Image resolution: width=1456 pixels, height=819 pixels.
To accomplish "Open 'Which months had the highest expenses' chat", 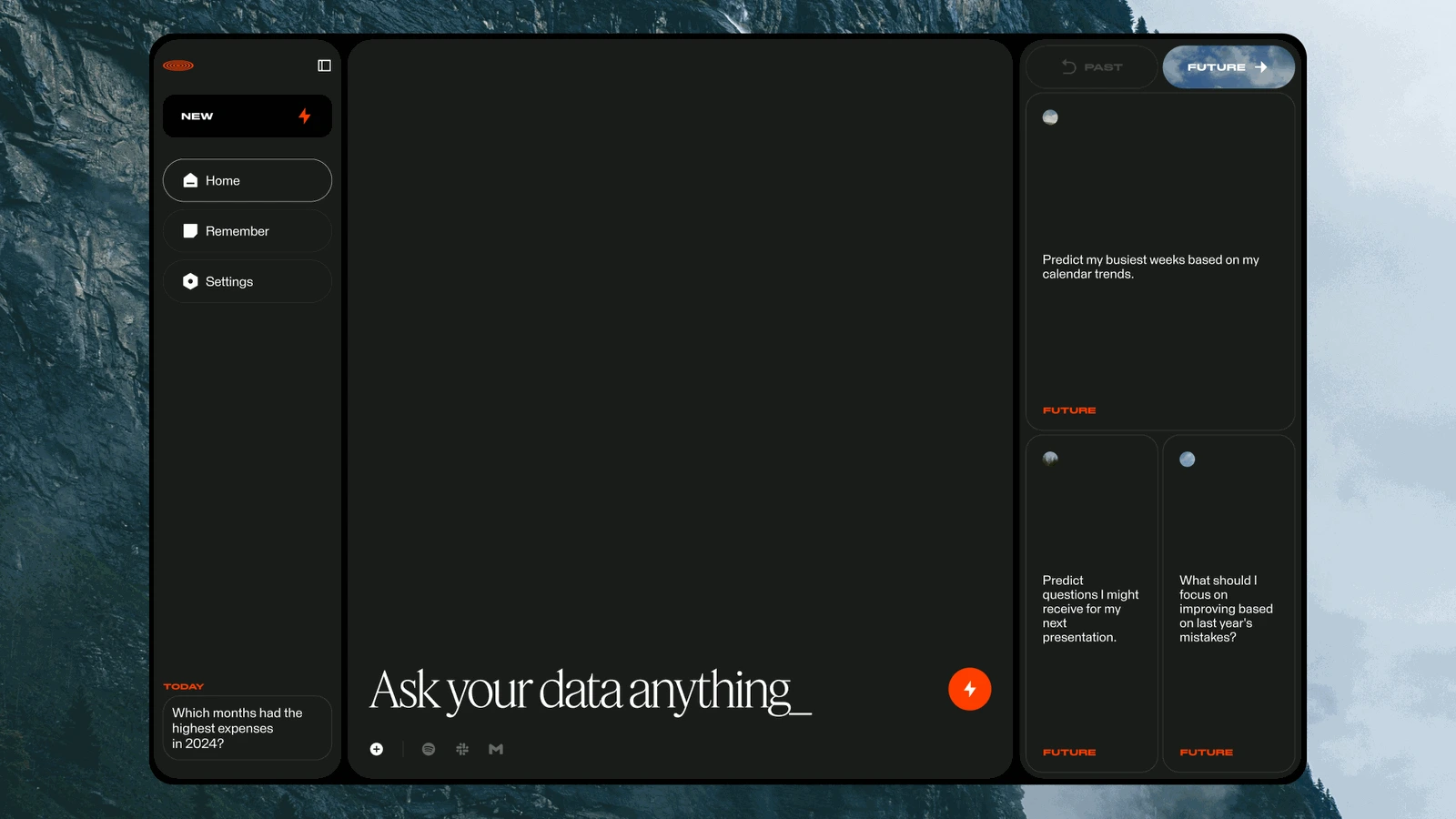I will pyautogui.click(x=248, y=728).
